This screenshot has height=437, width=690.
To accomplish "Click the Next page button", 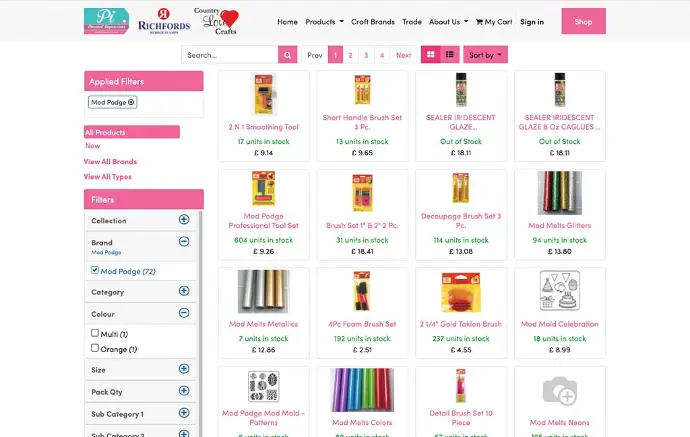I will tap(404, 55).
